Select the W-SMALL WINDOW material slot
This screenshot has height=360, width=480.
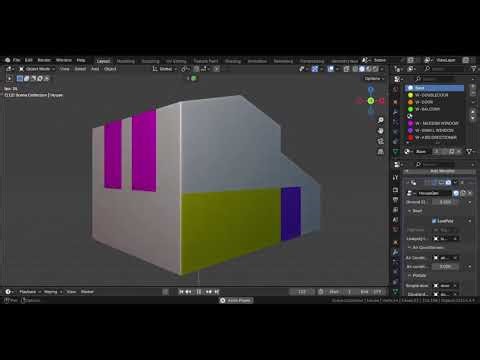pyautogui.click(x=434, y=130)
